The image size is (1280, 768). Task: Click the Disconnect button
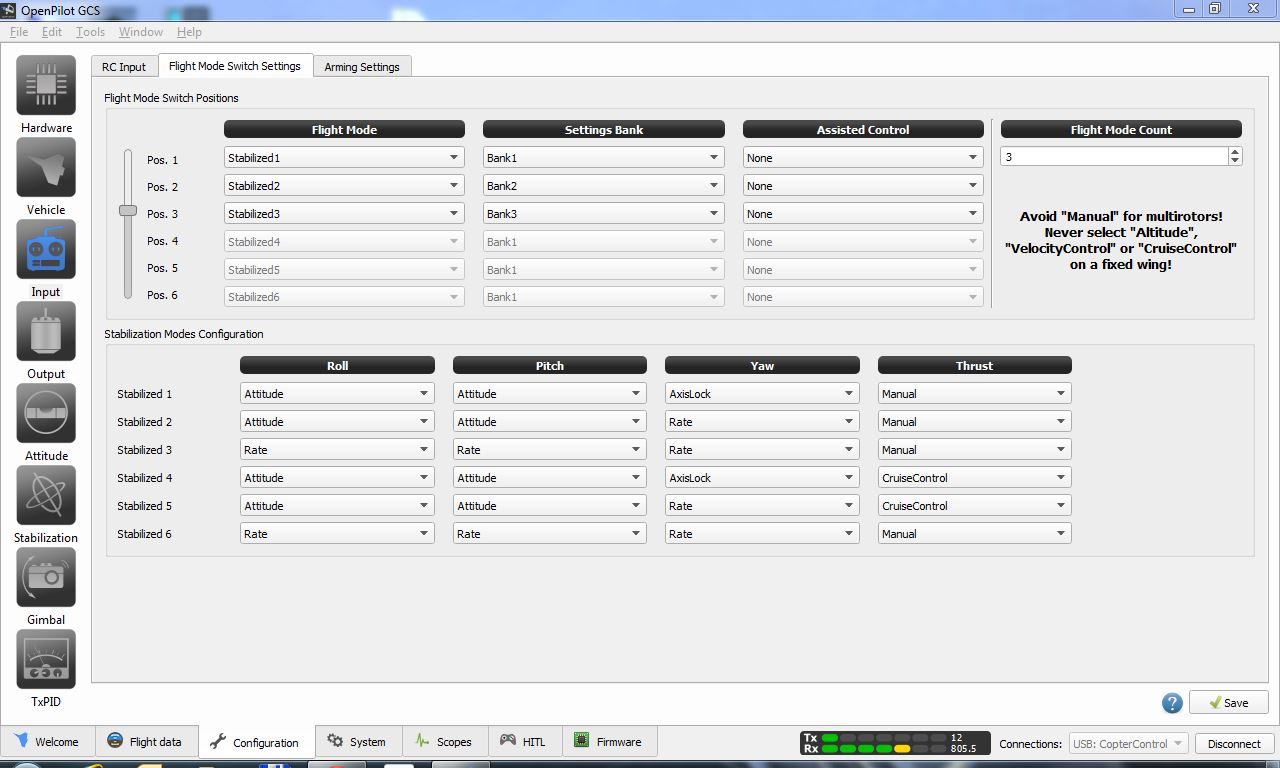(1234, 744)
